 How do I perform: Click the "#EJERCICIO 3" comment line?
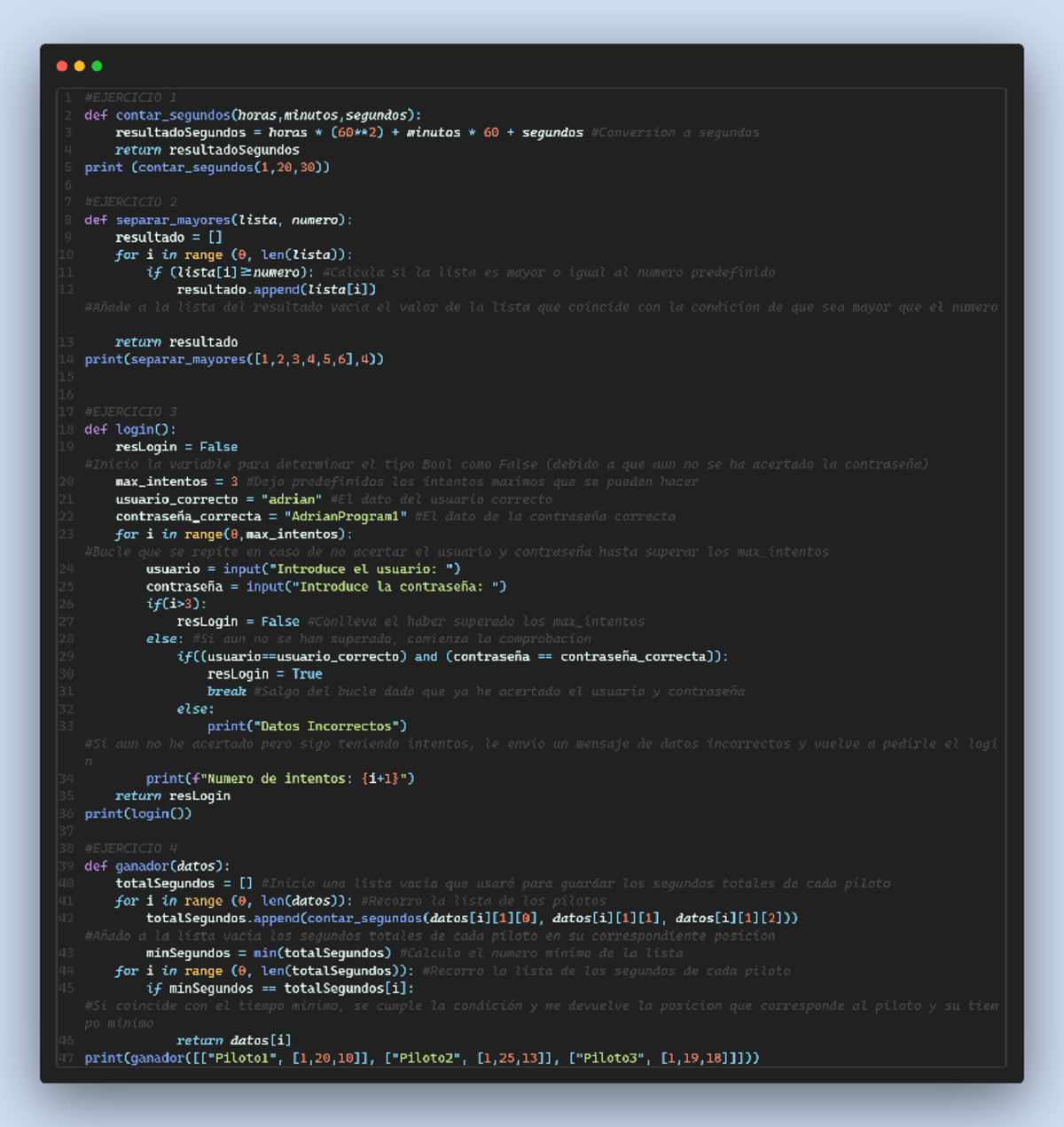coord(130,411)
